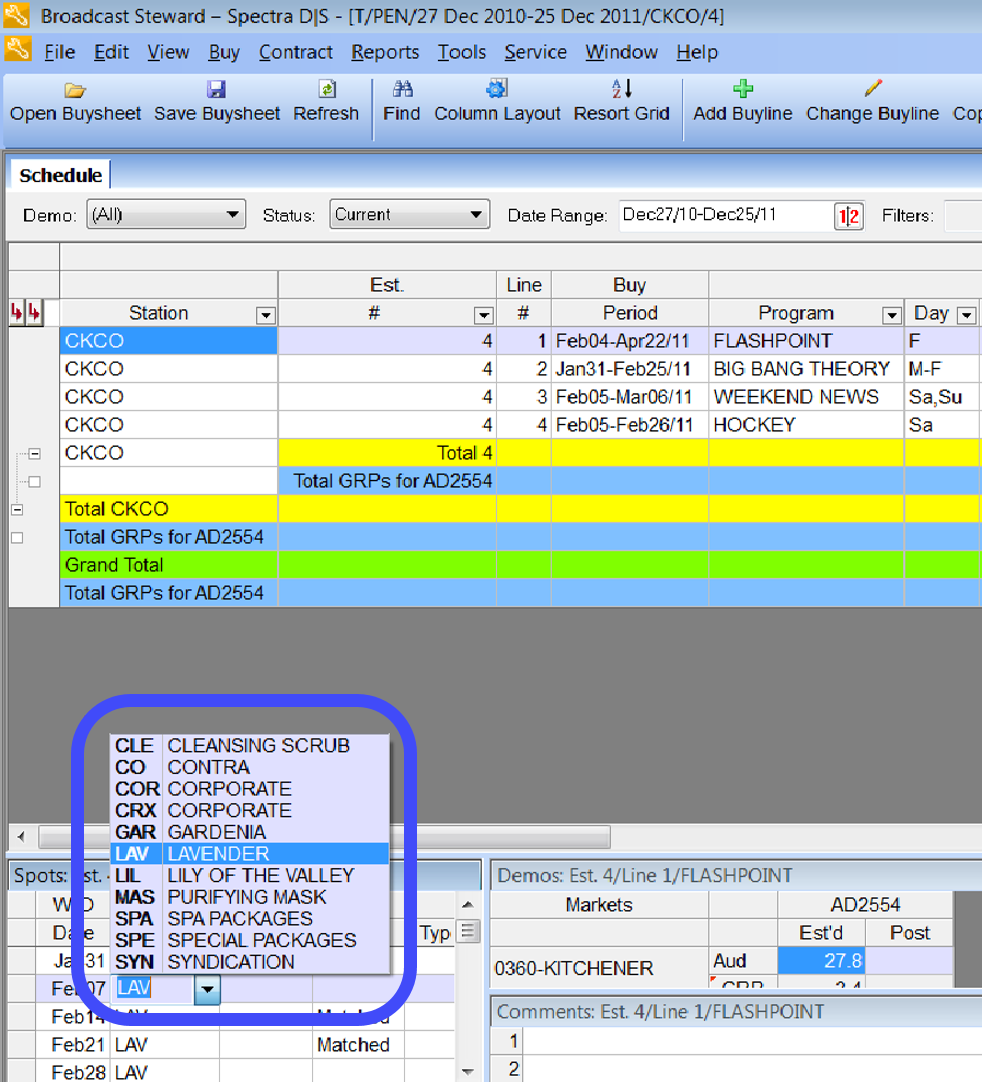982x1082 pixels.
Task: Open the Help menu
Action: [697, 52]
